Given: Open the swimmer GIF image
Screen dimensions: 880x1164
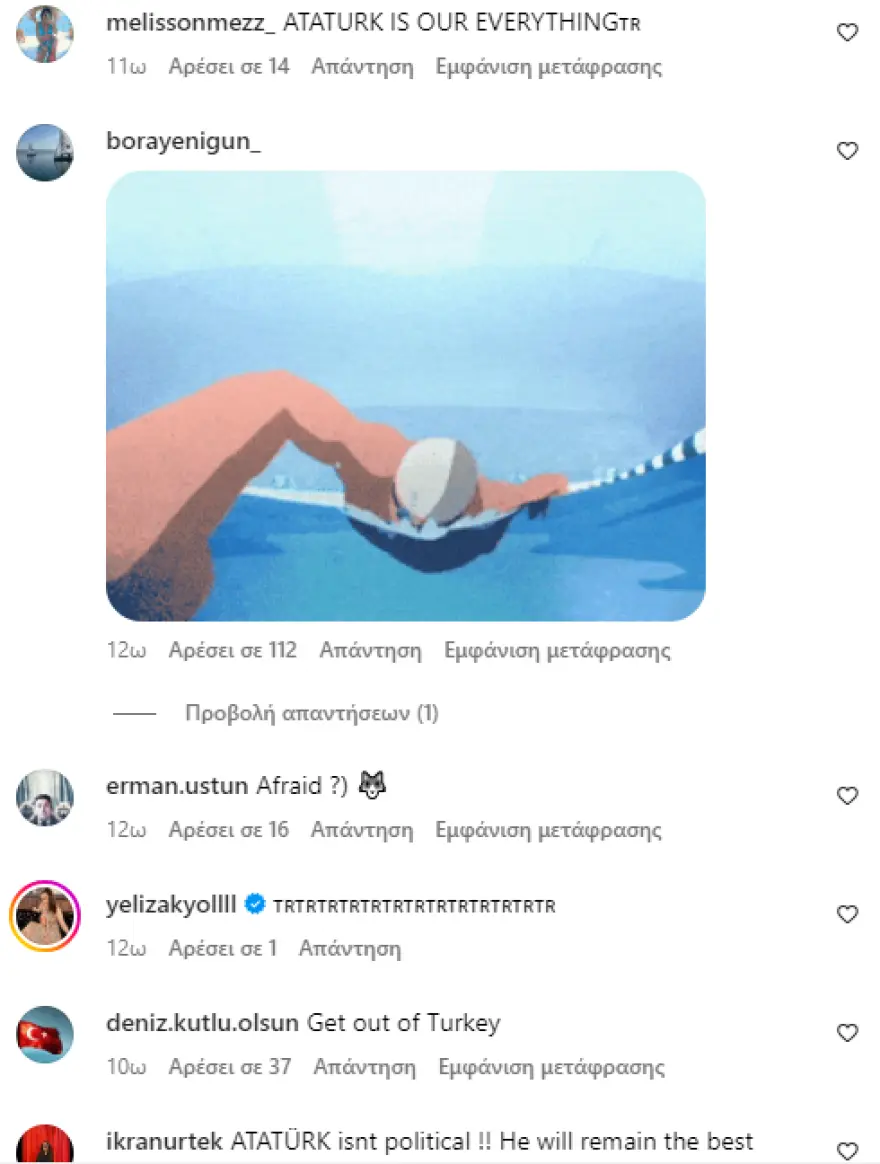Looking at the screenshot, I should 405,396.
